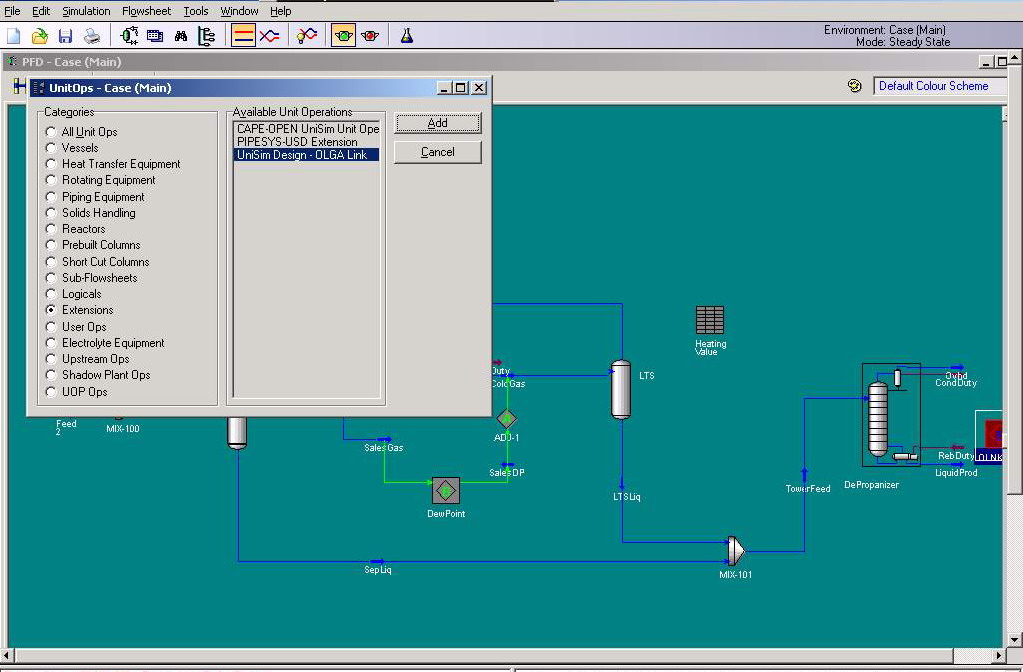The image size is (1023, 672).
Task: Open the Flowsheet menu
Action: coord(147,11)
